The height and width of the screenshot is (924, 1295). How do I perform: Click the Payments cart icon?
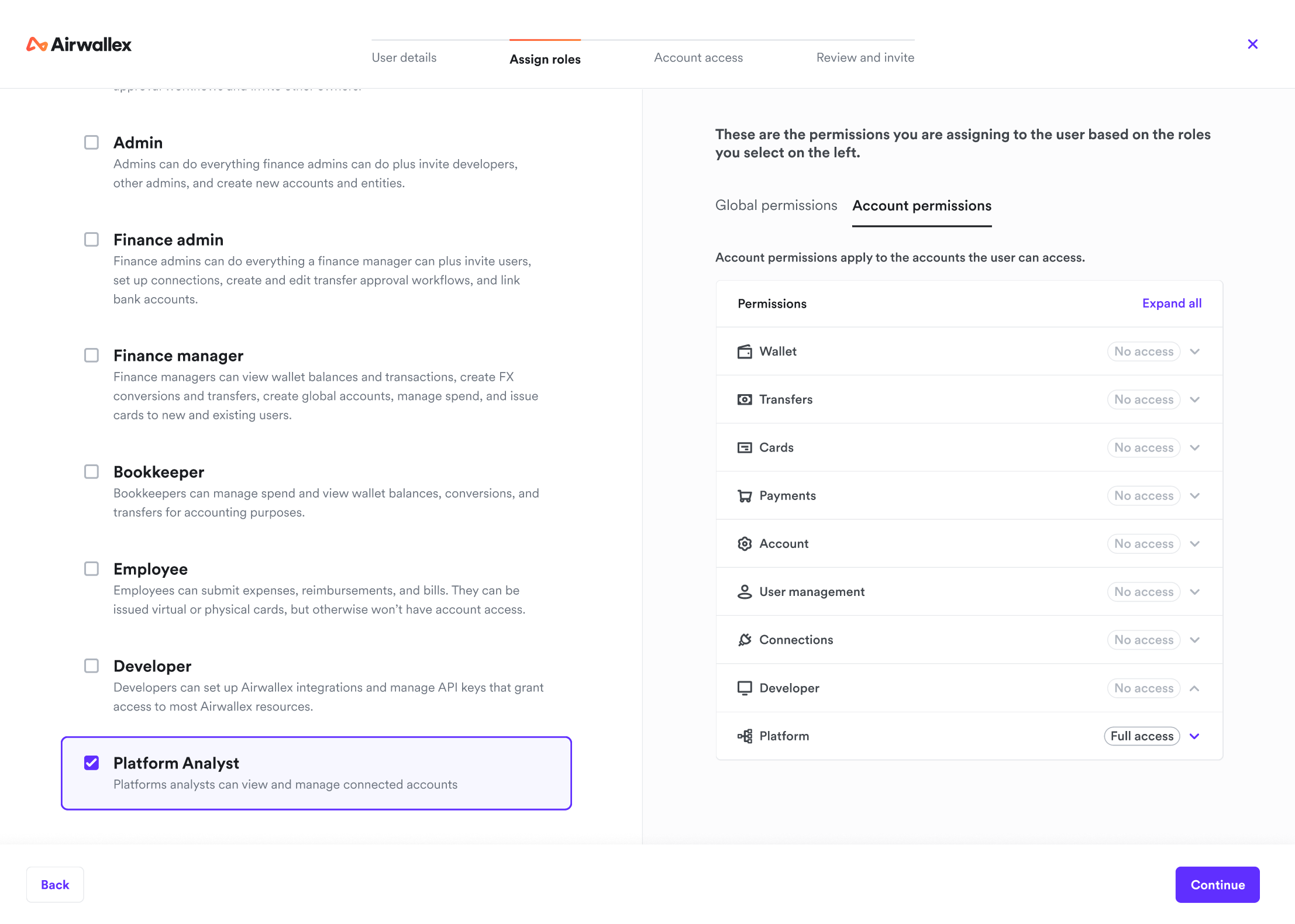click(745, 496)
